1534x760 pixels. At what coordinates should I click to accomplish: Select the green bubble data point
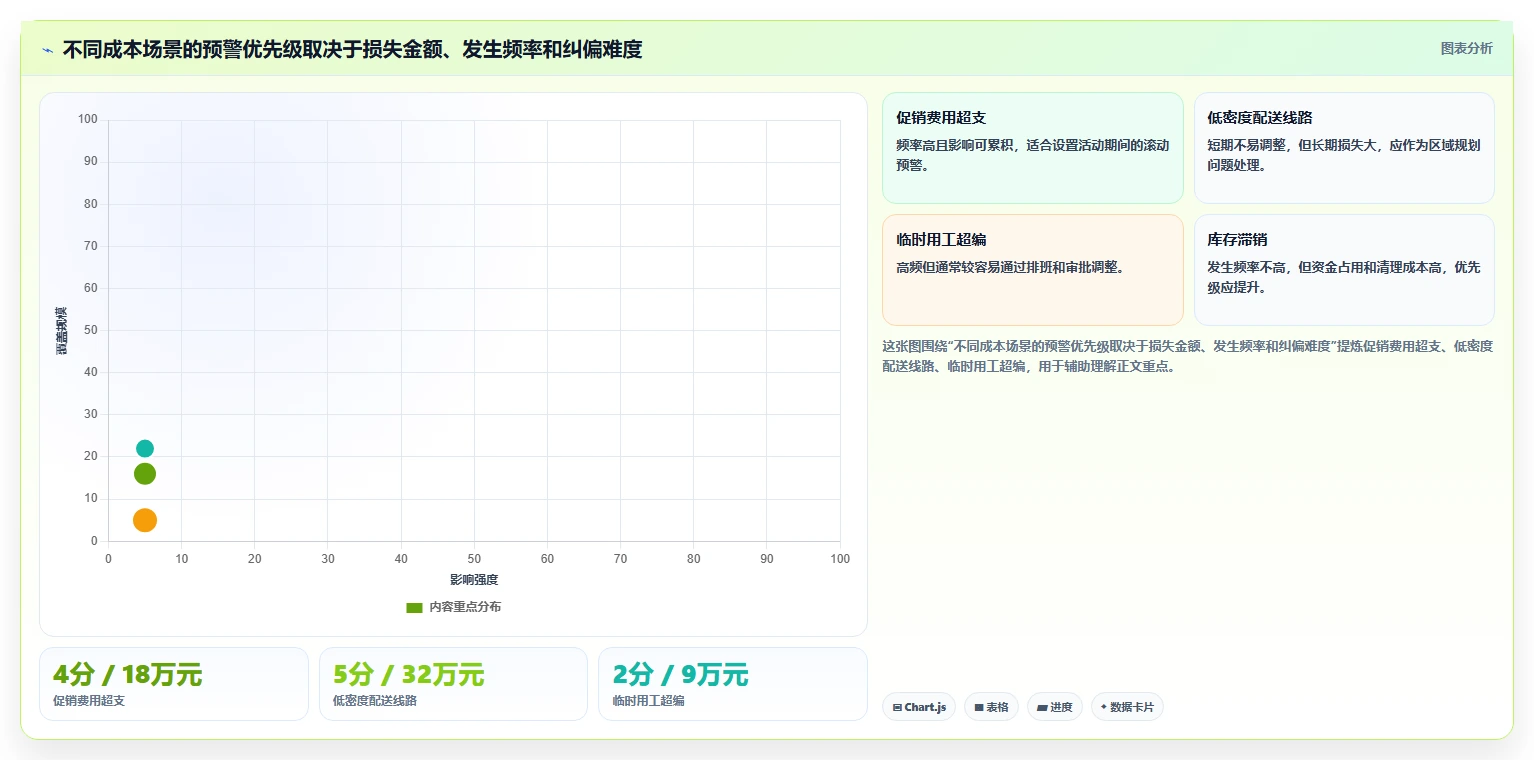[x=145, y=474]
